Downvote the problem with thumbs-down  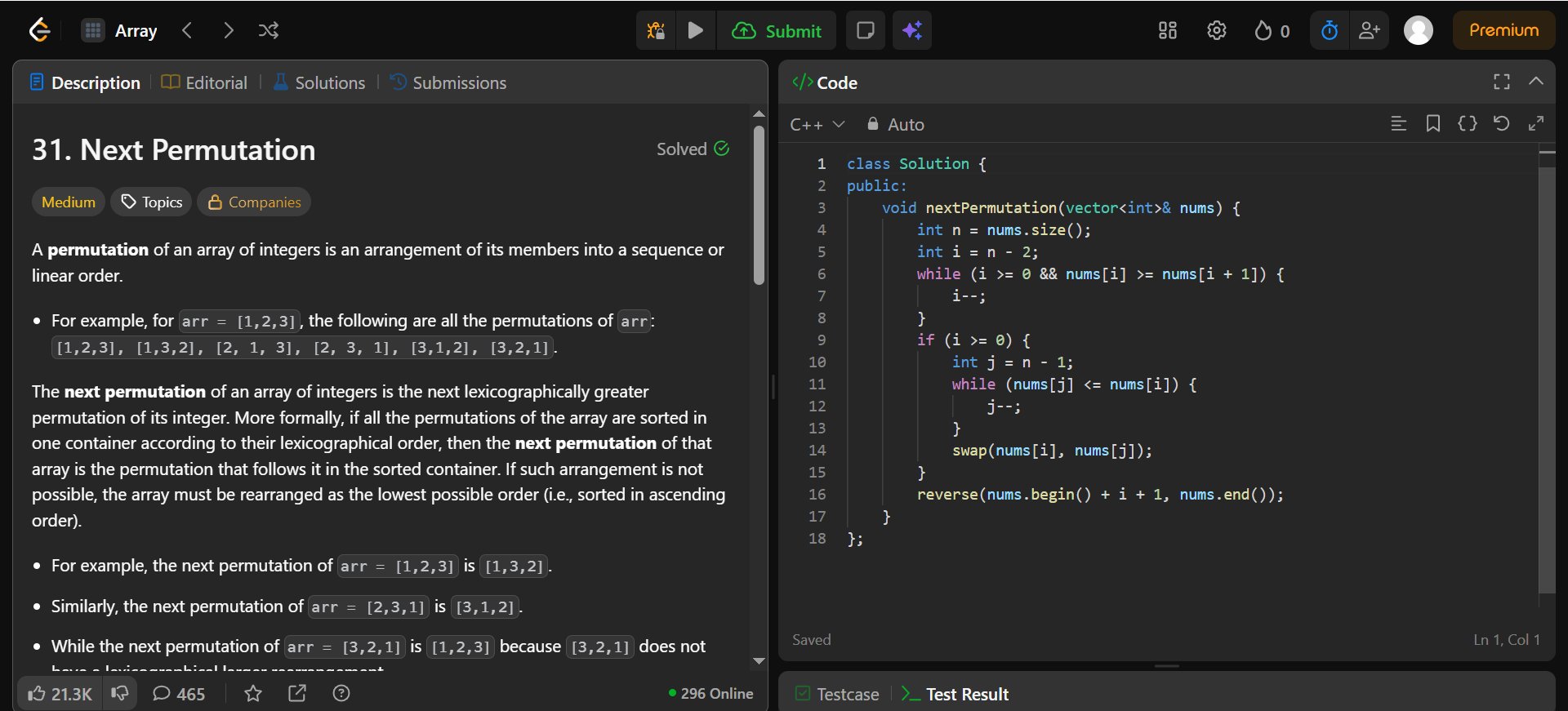coord(120,694)
